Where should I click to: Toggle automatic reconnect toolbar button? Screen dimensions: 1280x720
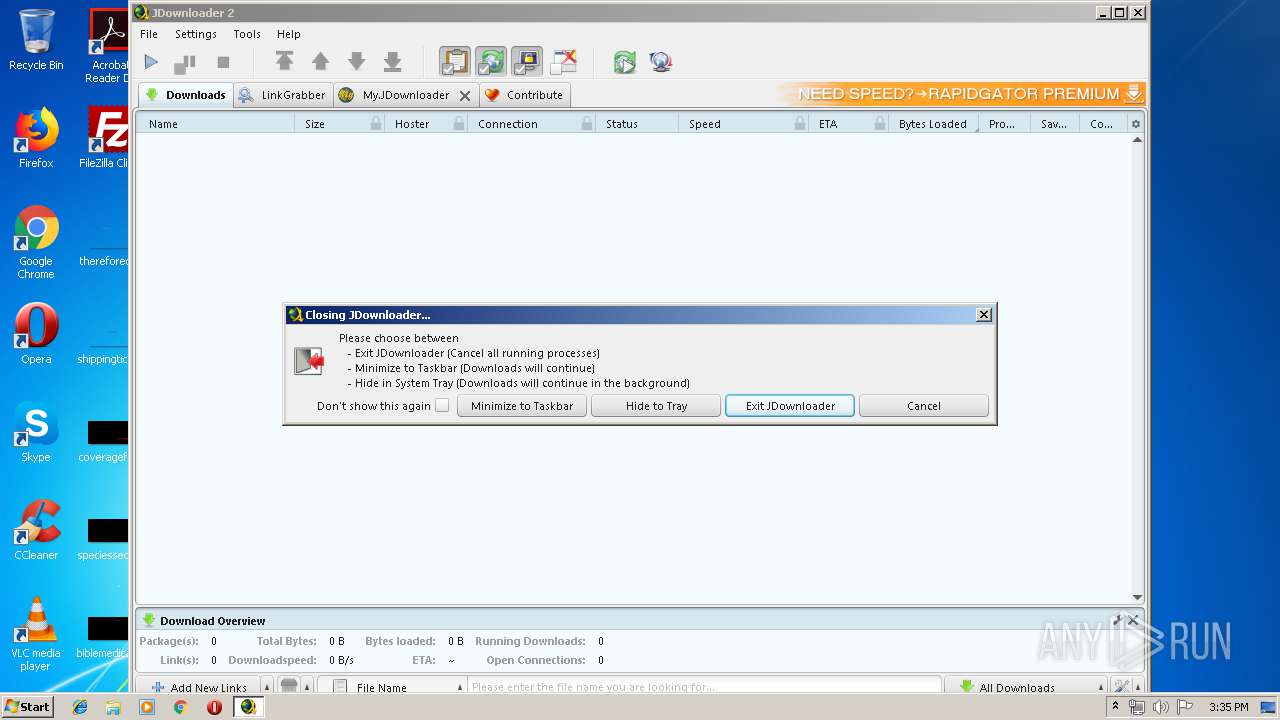tap(491, 62)
